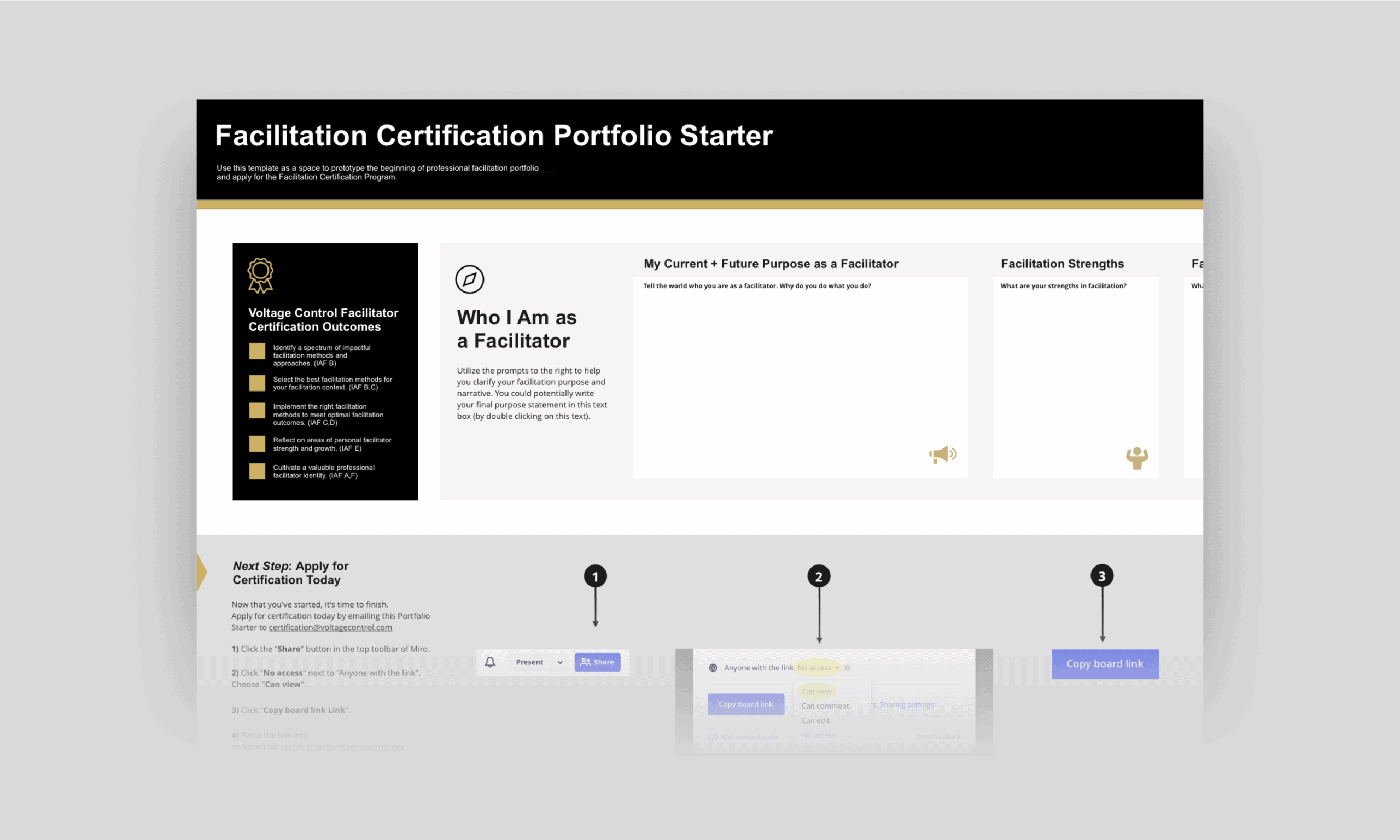
Task: Click the megaphone icon in purpose box
Action: point(942,454)
